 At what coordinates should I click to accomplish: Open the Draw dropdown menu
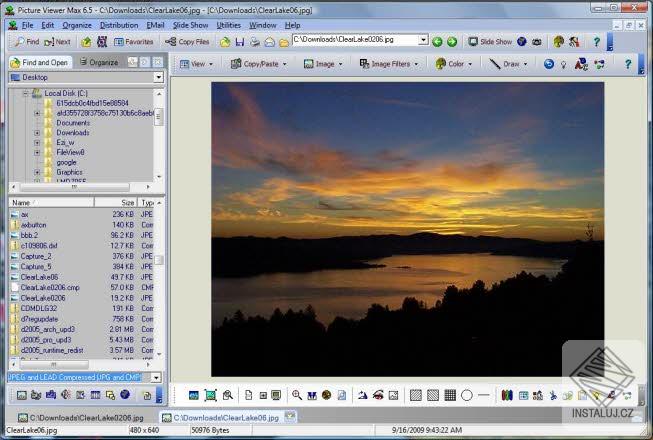[508, 64]
